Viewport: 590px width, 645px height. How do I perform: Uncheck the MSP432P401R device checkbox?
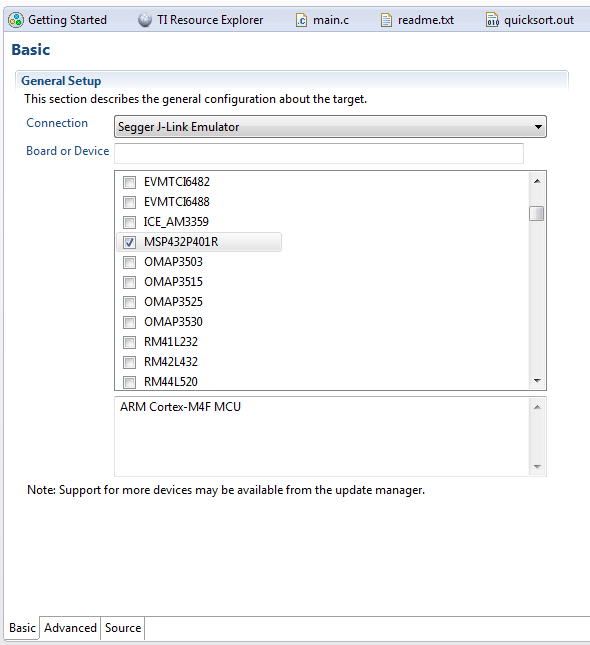click(129, 242)
